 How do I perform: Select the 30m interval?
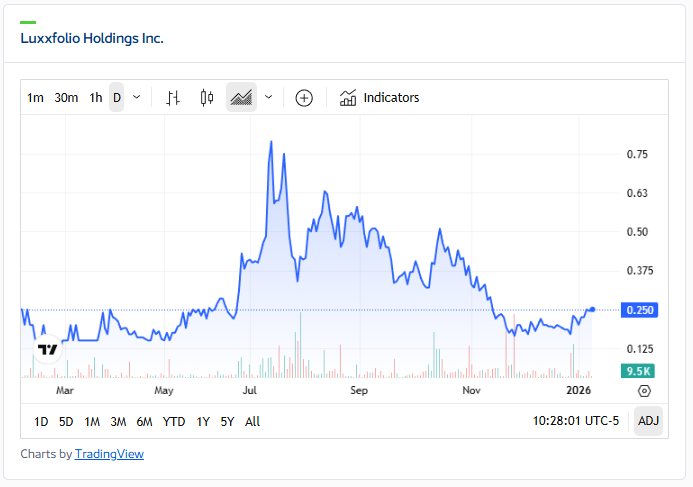pyautogui.click(x=66, y=98)
